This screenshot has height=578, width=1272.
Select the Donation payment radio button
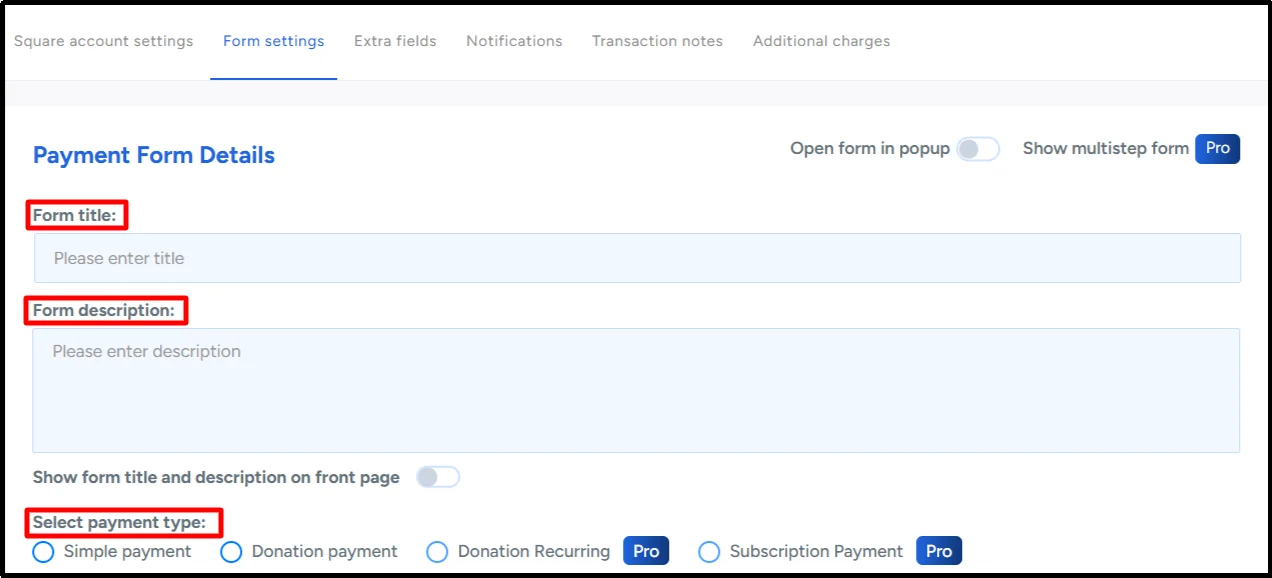tap(231, 552)
